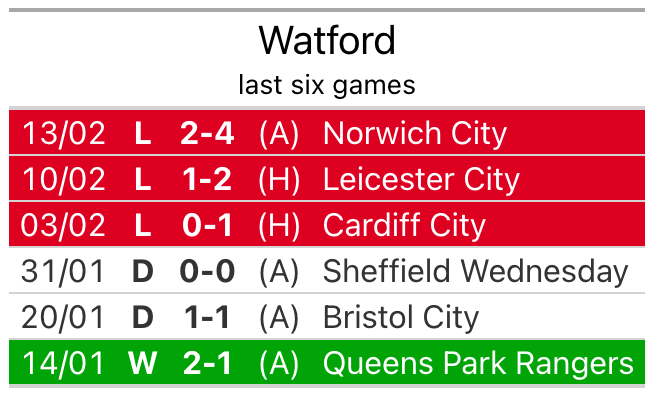Open the Sheffield Wednesday match row
Screen dimensions: 654x396
[327, 270]
